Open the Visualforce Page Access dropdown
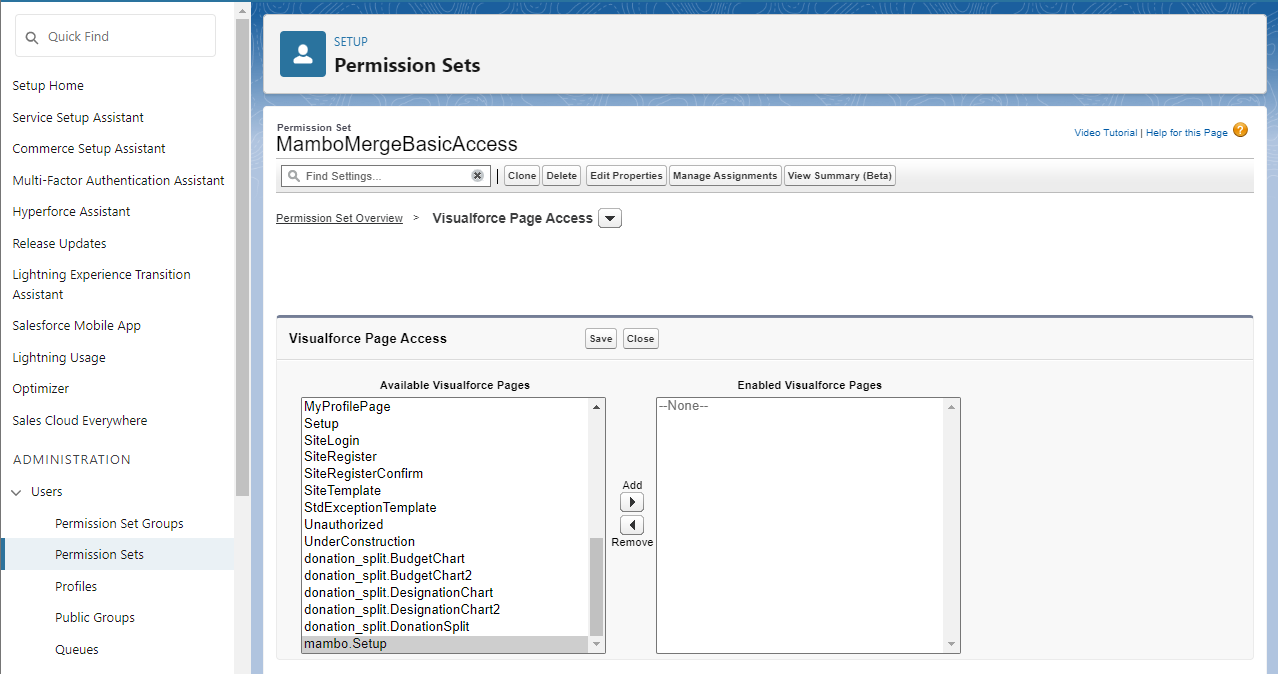This screenshot has height=674, width=1278. [610, 219]
